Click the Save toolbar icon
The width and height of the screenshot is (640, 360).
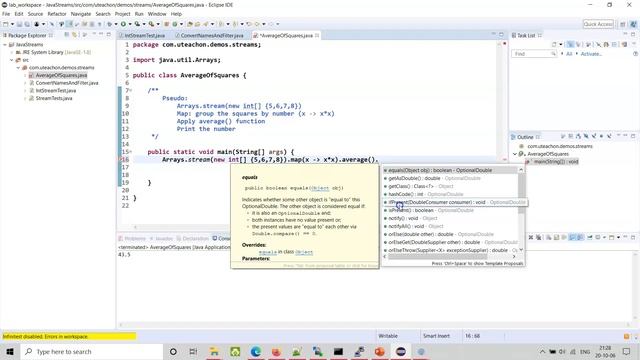click(x=19, y=24)
